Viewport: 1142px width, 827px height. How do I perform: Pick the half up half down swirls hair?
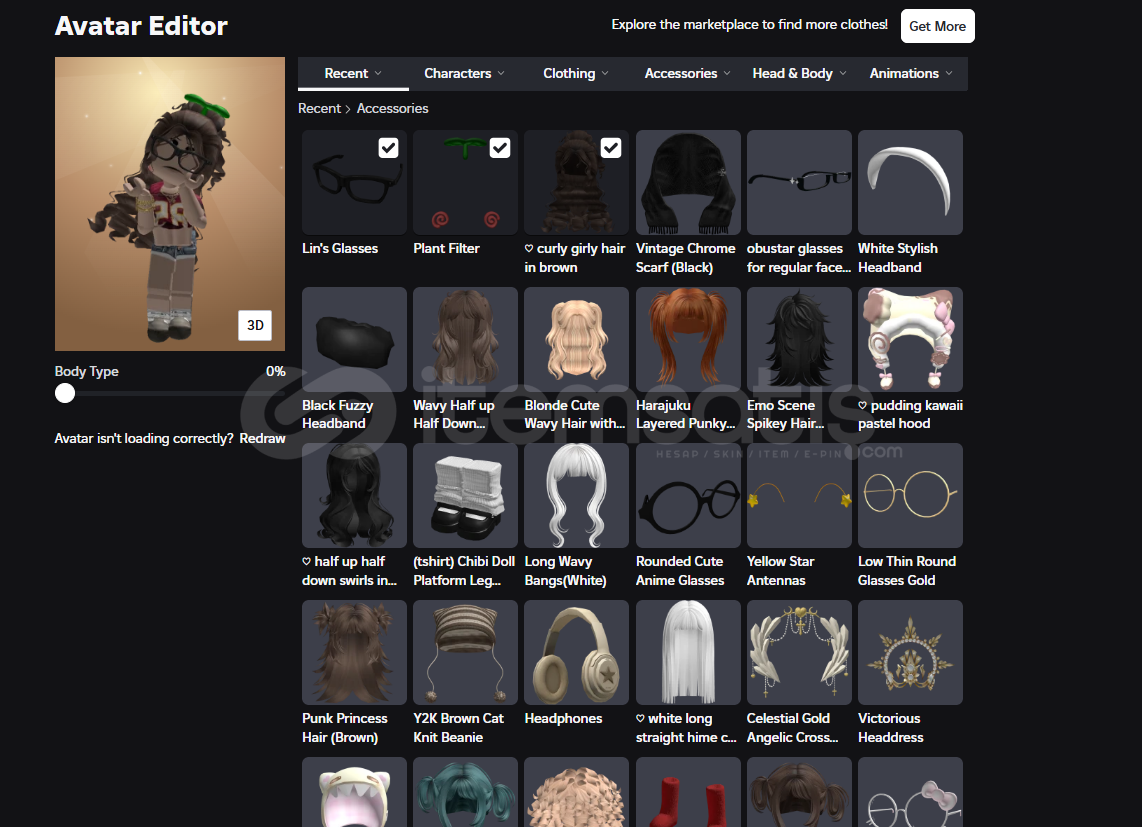pyautogui.click(x=354, y=495)
